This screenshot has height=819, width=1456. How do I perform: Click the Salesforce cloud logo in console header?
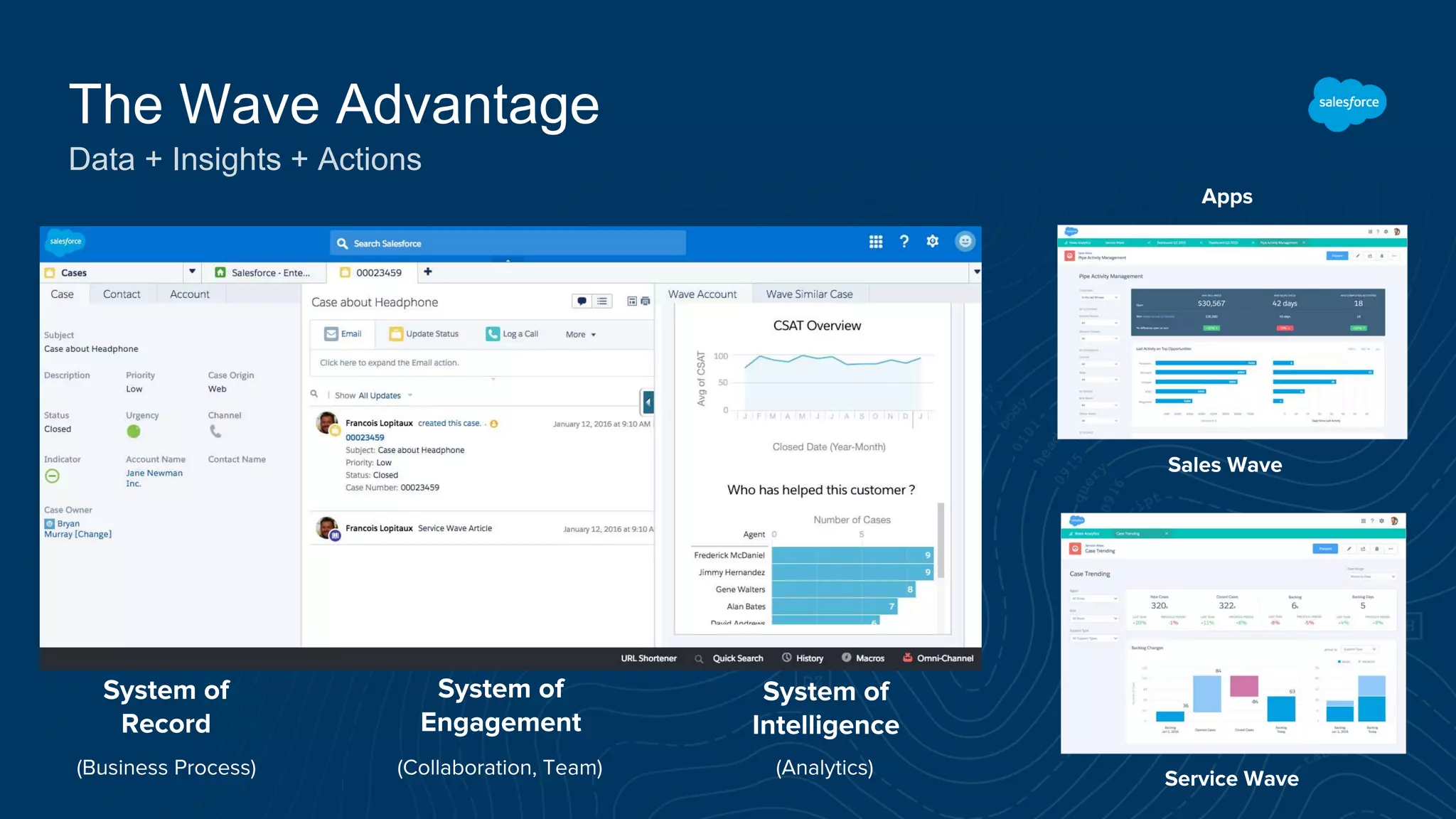coord(65,242)
